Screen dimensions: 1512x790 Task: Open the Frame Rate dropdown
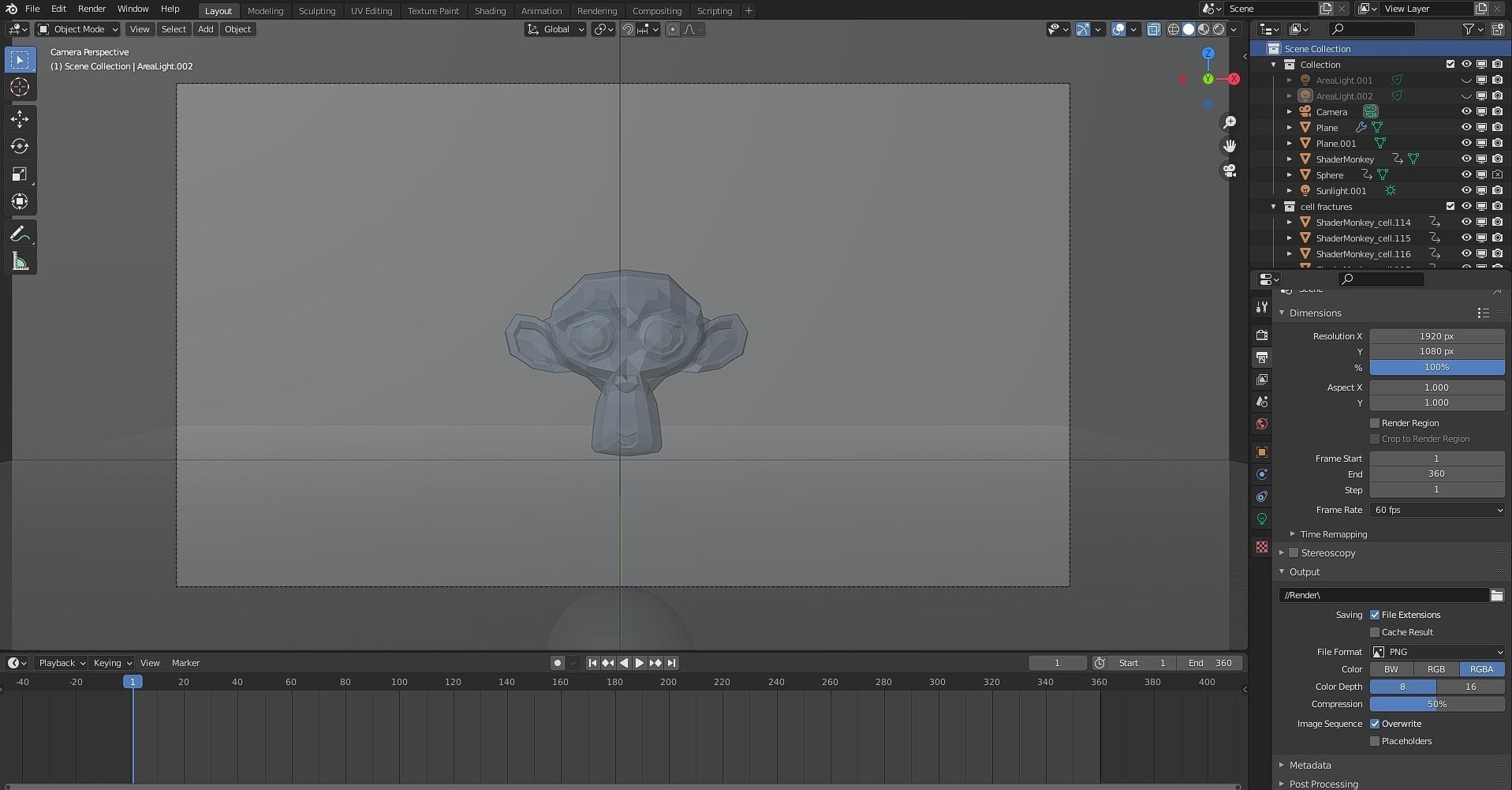[1437, 510]
